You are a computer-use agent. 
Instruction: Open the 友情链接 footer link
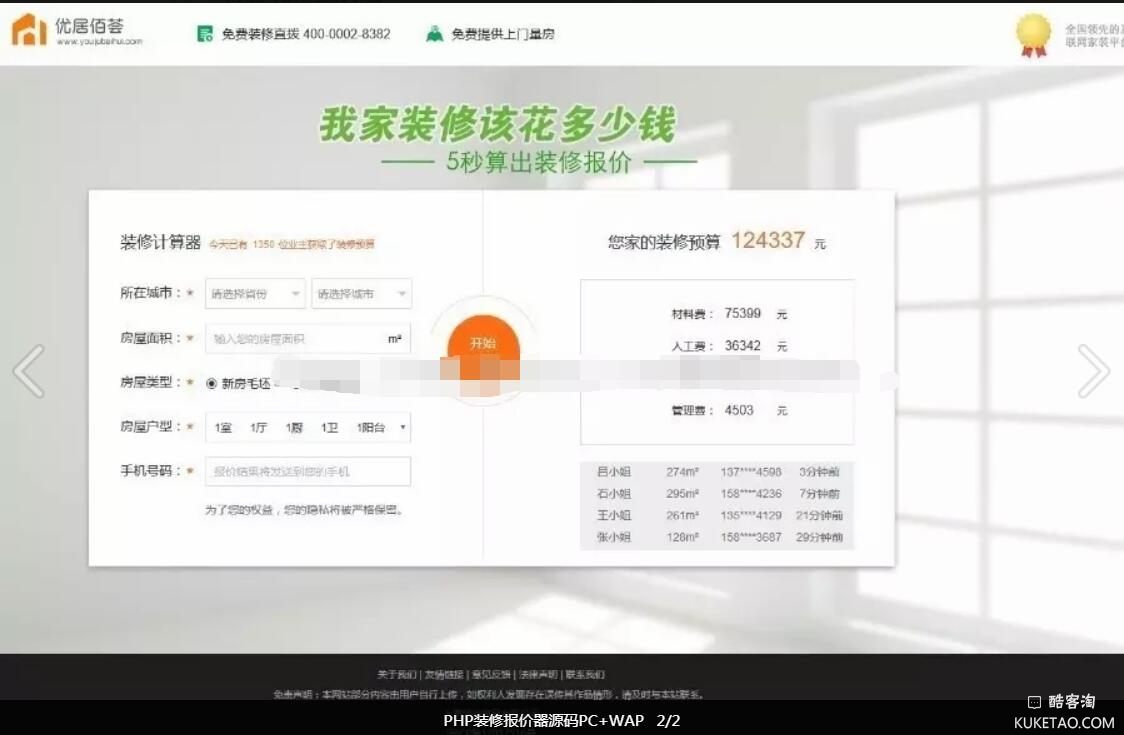coord(444,675)
